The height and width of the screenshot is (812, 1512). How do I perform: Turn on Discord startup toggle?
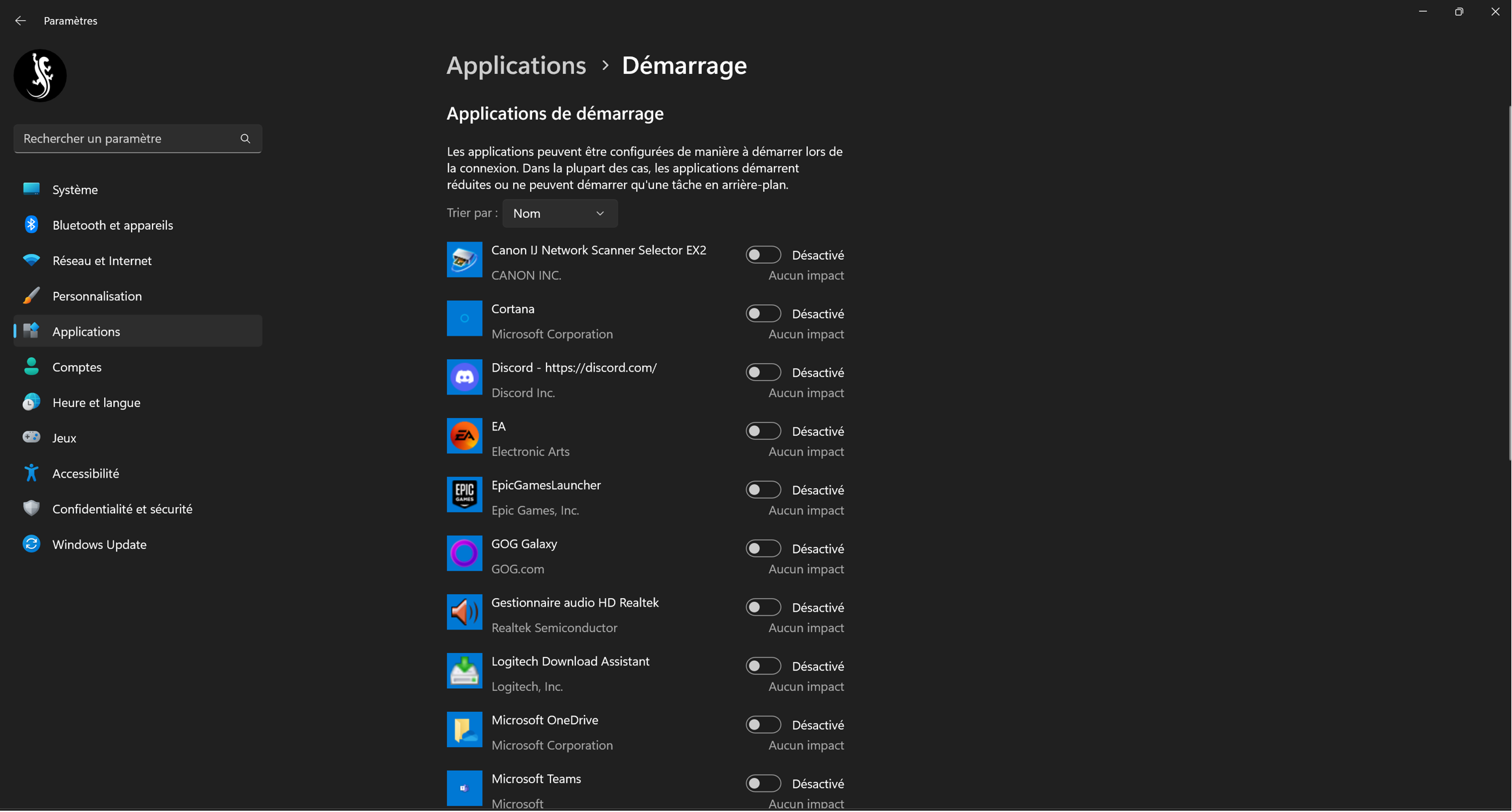tap(763, 372)
